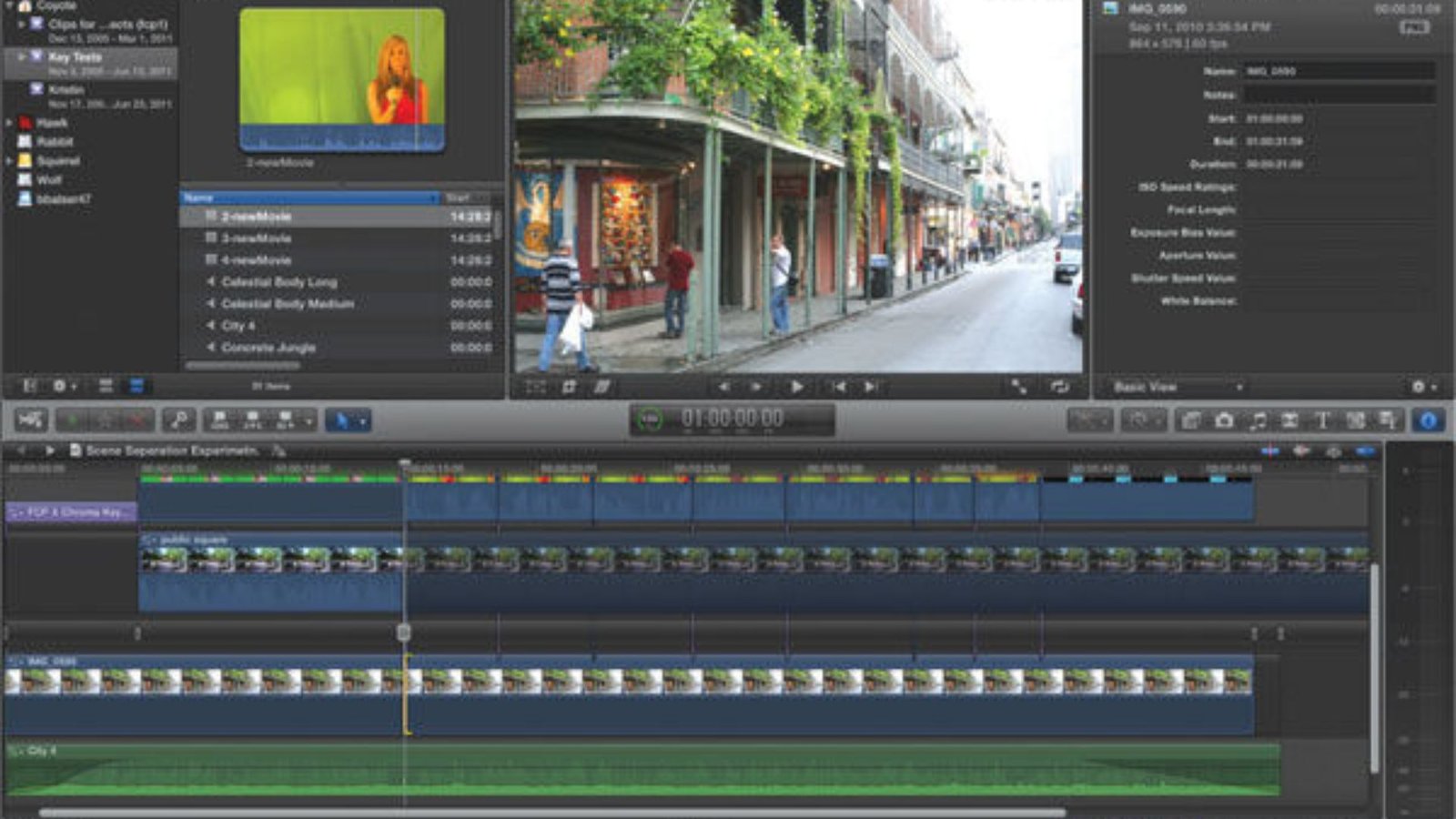Click the viewer Distort tool icon
This screenshot has width=1456, height=819.
[x=602, y=387]
